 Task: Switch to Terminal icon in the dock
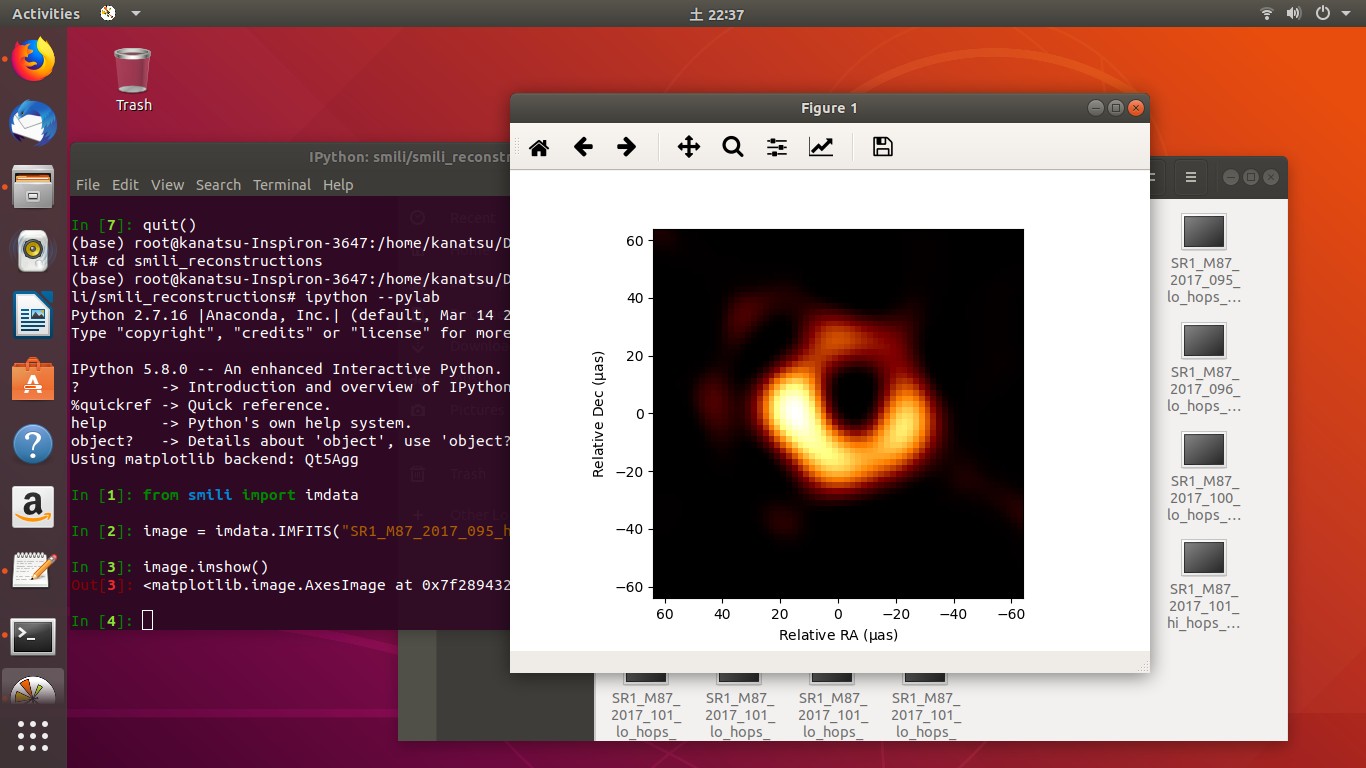click(x=33, y=635)
